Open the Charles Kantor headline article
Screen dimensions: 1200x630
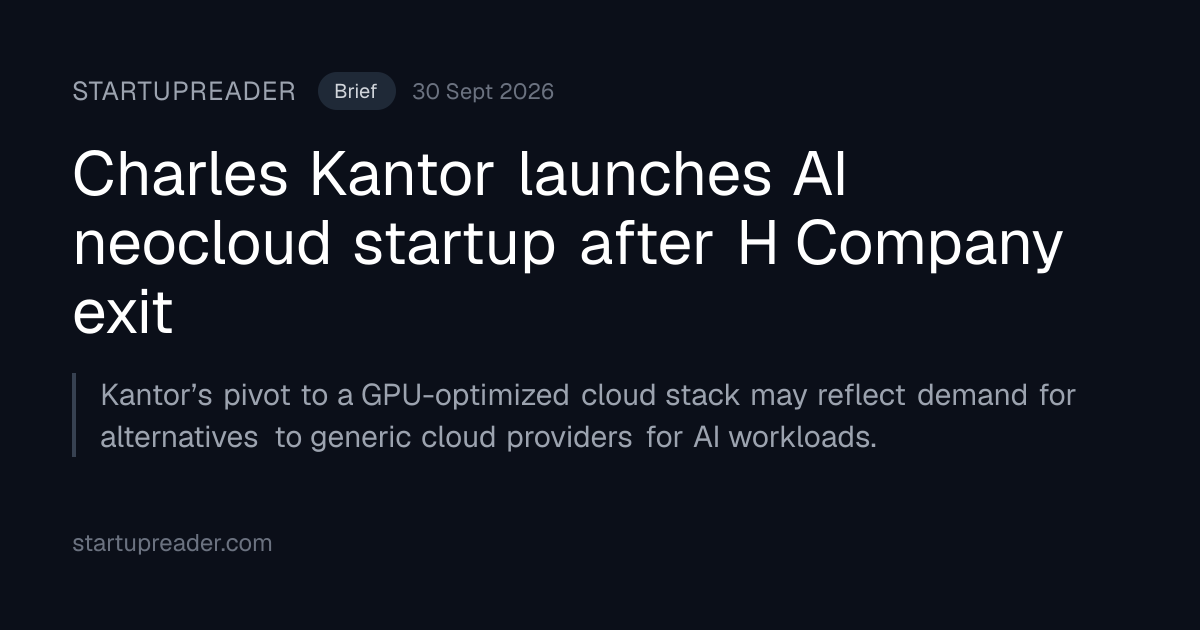(x=567, y=245)
